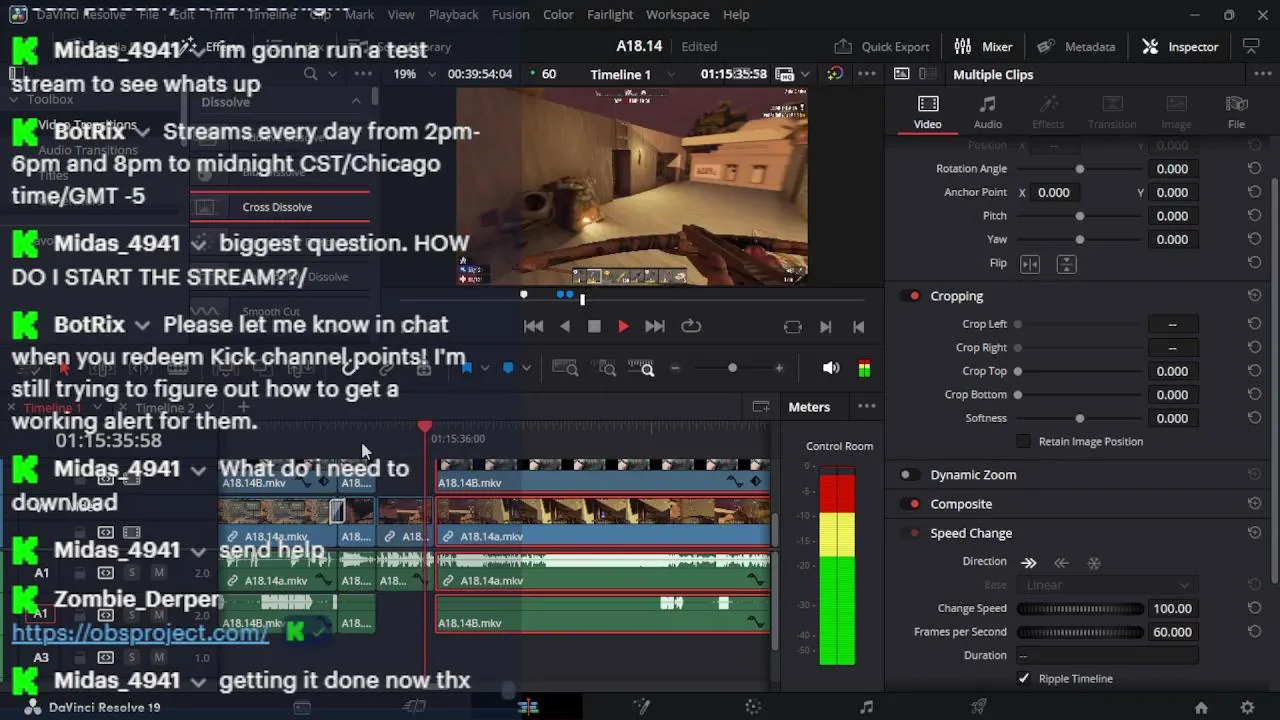Image resolution: width=1280 pixels, height=720 pixels.
Task: Enable Retain Image Position checkbox
Action: pyautogui.click(x=1023, y=441)
